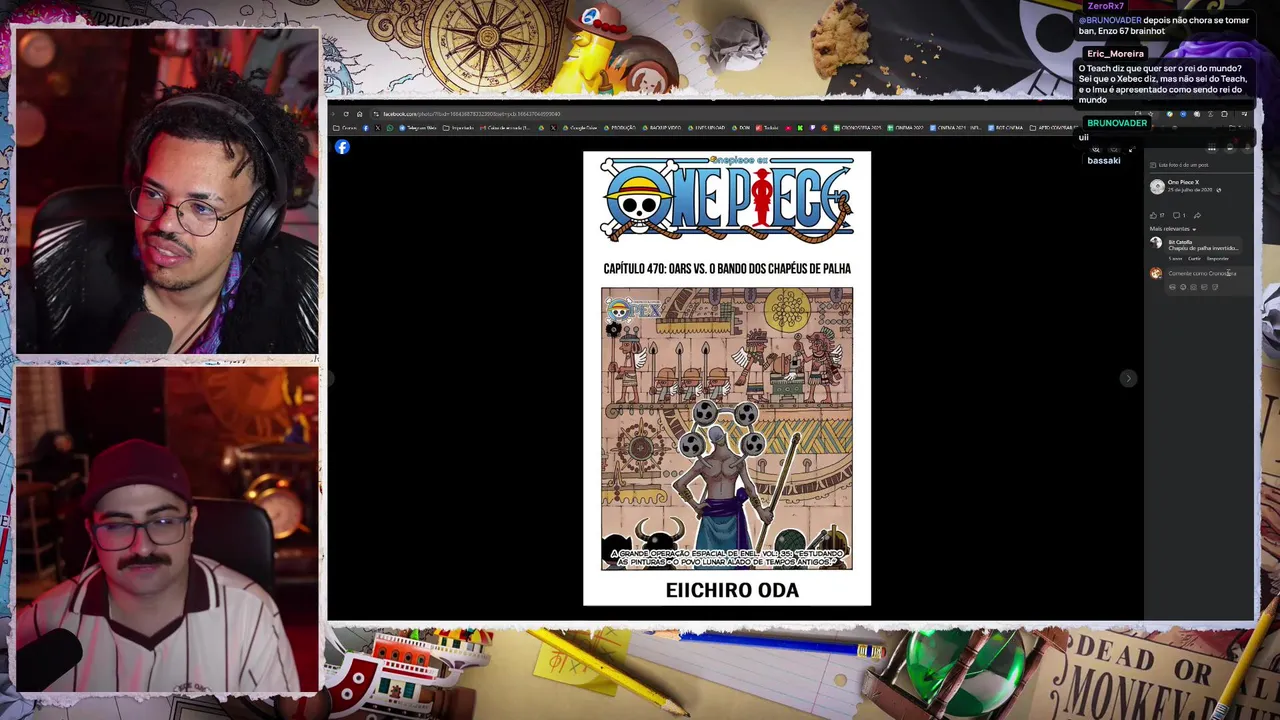Open the BACKUP VIDEO bookmark
The height and width of the screenshot is (720, 1280).
[x=662, y=128]
